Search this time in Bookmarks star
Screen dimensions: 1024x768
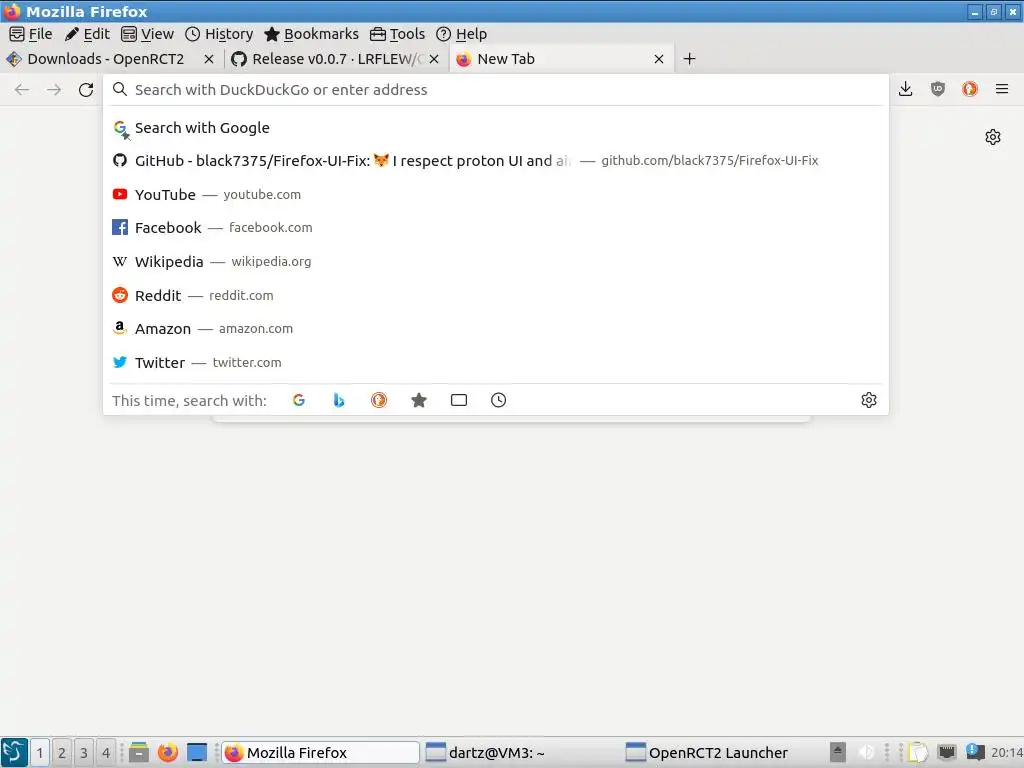419,400
